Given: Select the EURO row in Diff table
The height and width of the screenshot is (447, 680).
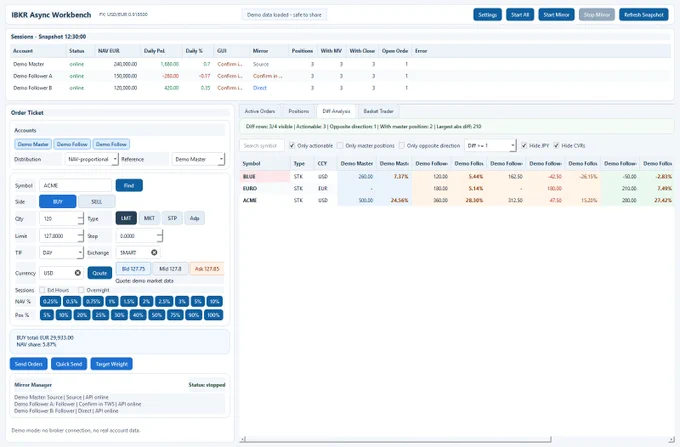Looking at the screenshot, I should 456,188.
